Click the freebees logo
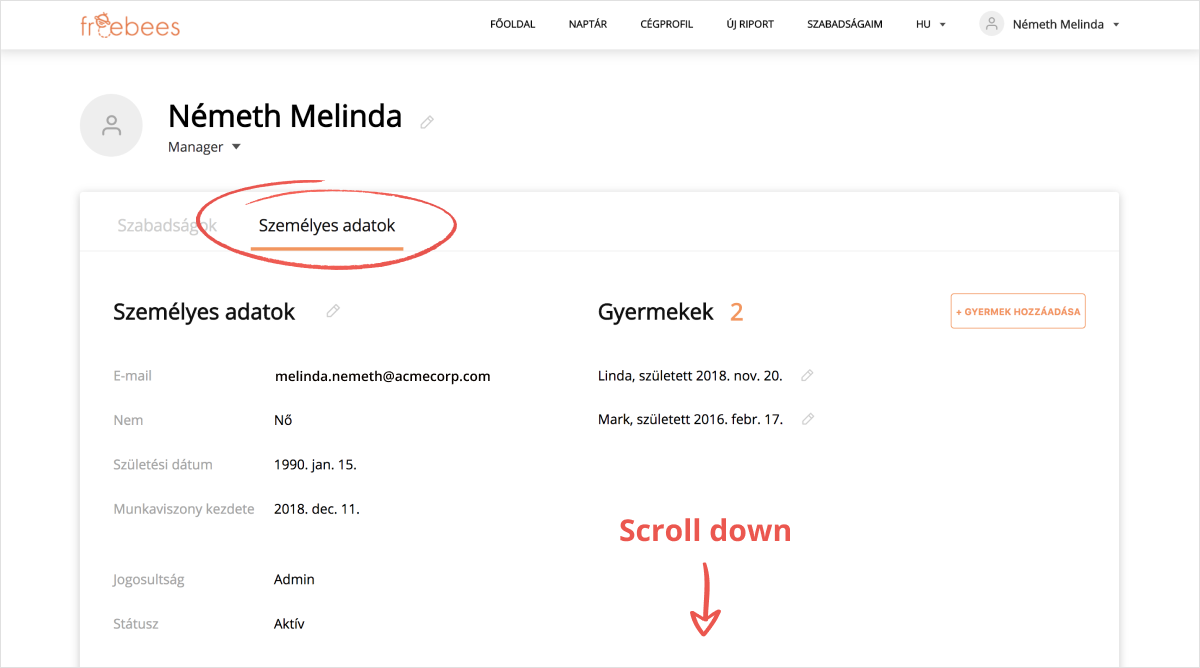Screen dimensions: 1200x668 [x=130, y=24]
